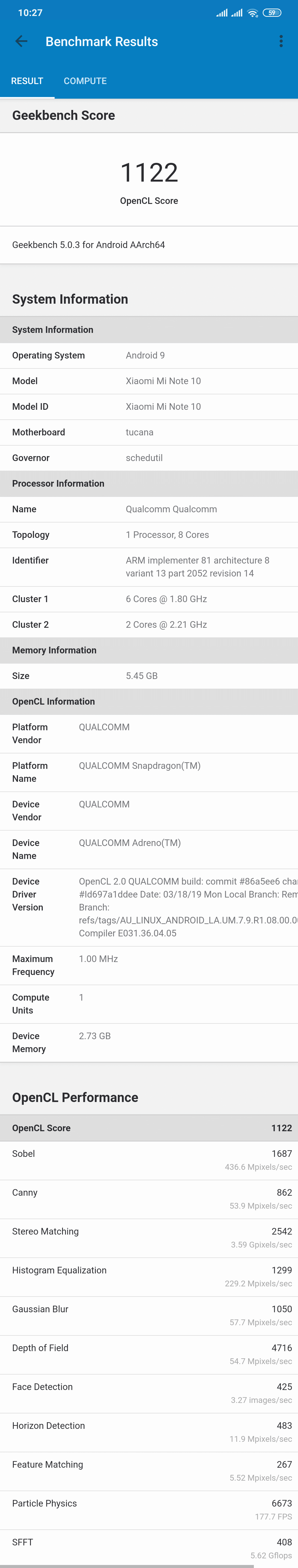Tap the second cellular signal icon
298x1568 pixels.
tap(237, 13)
